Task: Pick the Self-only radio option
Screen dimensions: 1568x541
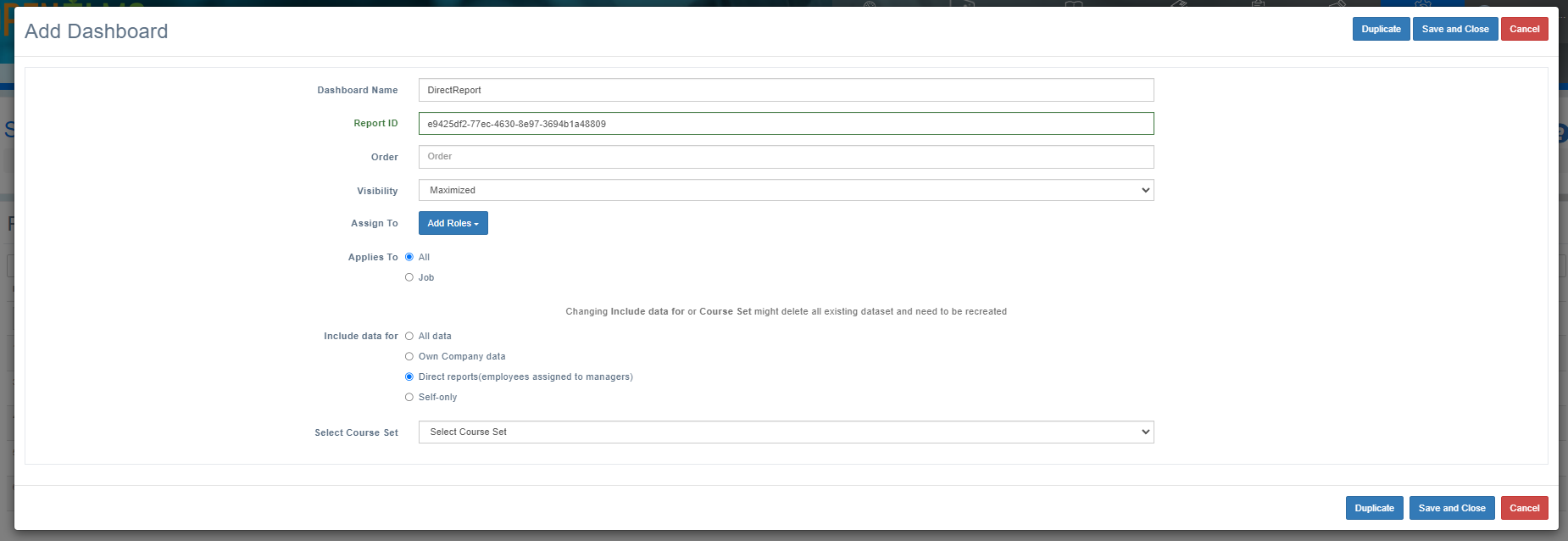Action: pyautogui.click(x=409, y=397)
